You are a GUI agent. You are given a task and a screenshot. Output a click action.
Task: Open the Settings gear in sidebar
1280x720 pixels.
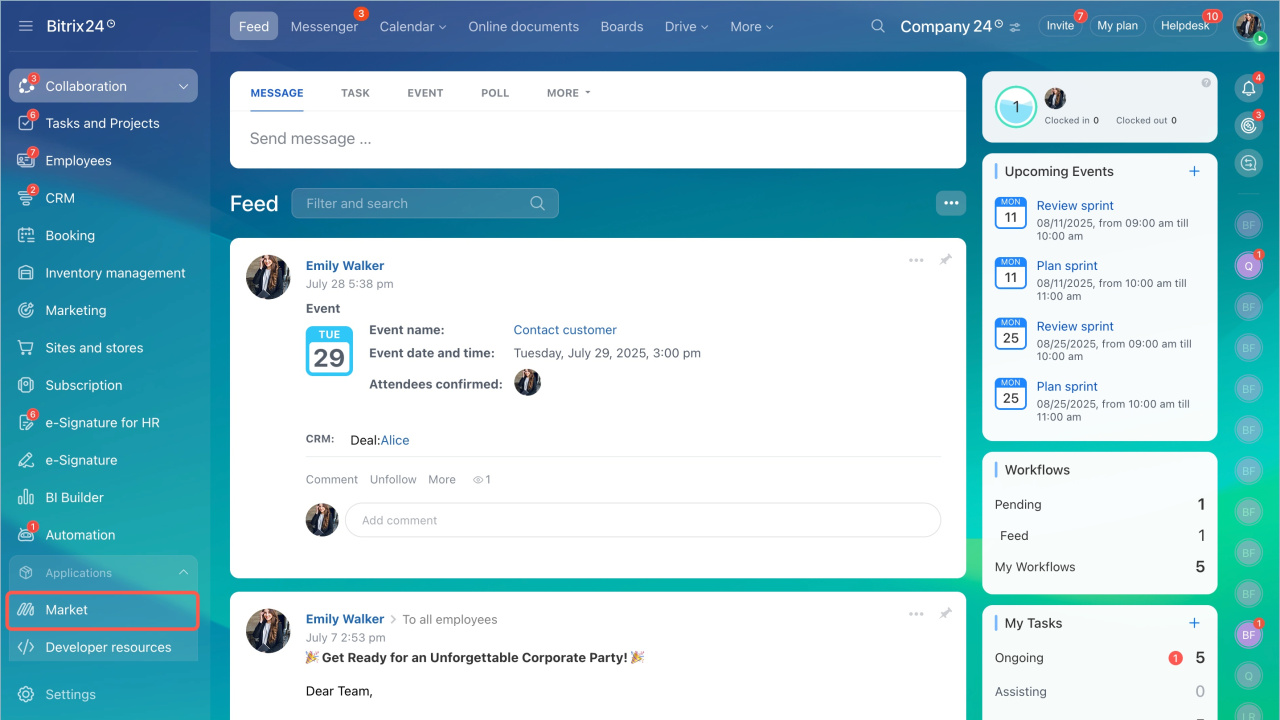(27, 694)
